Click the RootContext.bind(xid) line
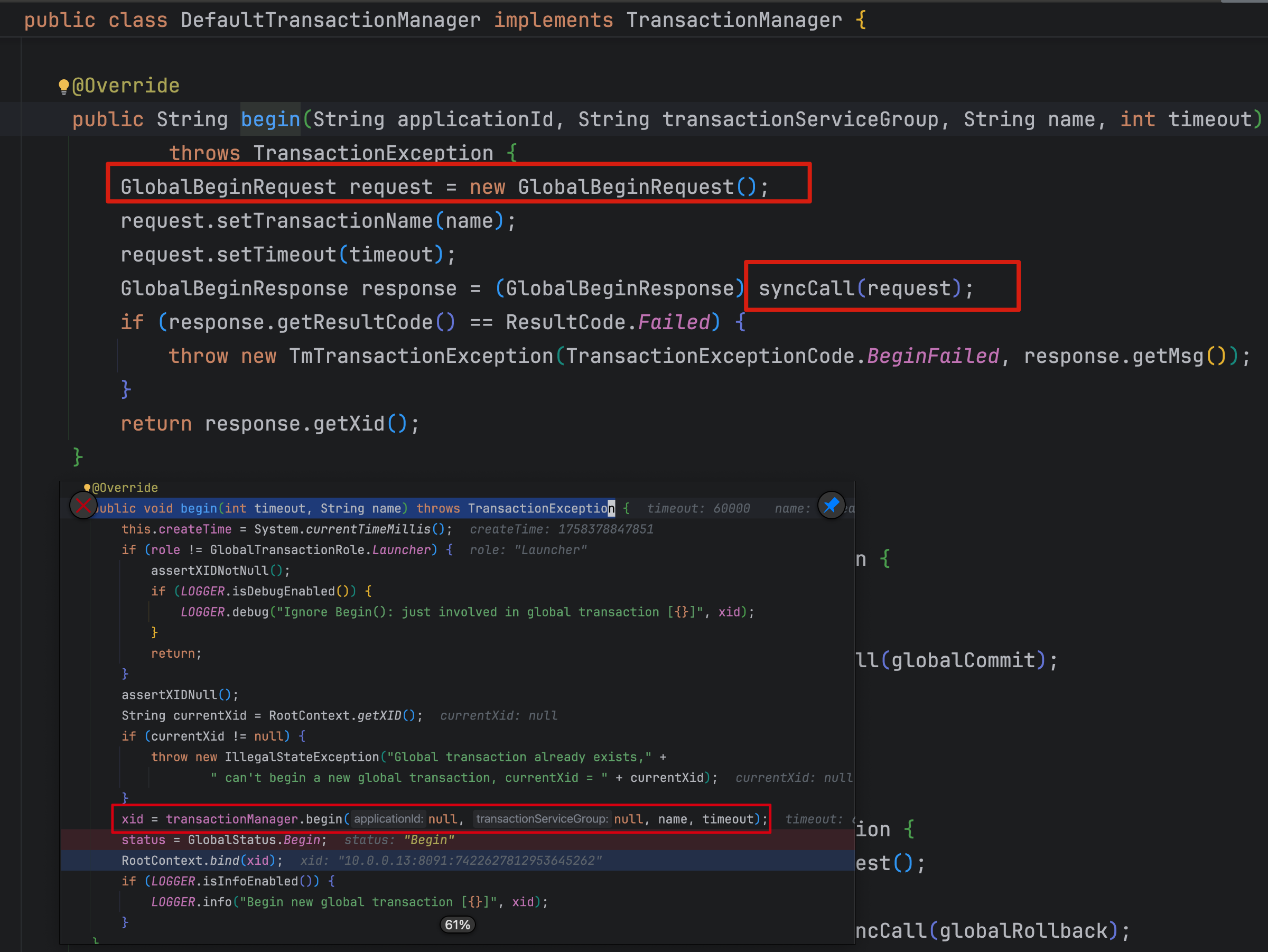The height and width of the screenshot is (952, 1268). pos(202,860)
